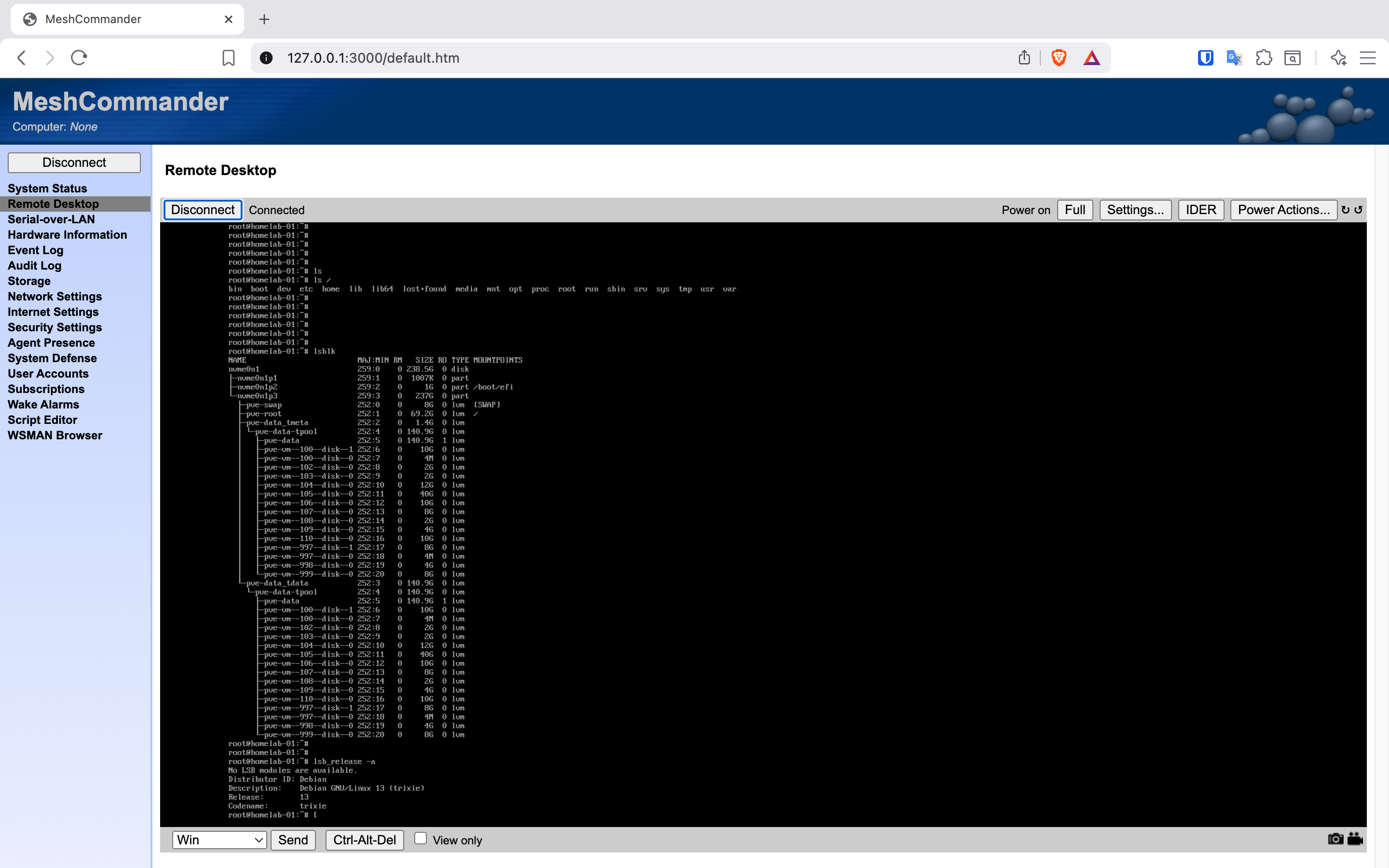Open the browser hamburger menu

[1368, 57]
